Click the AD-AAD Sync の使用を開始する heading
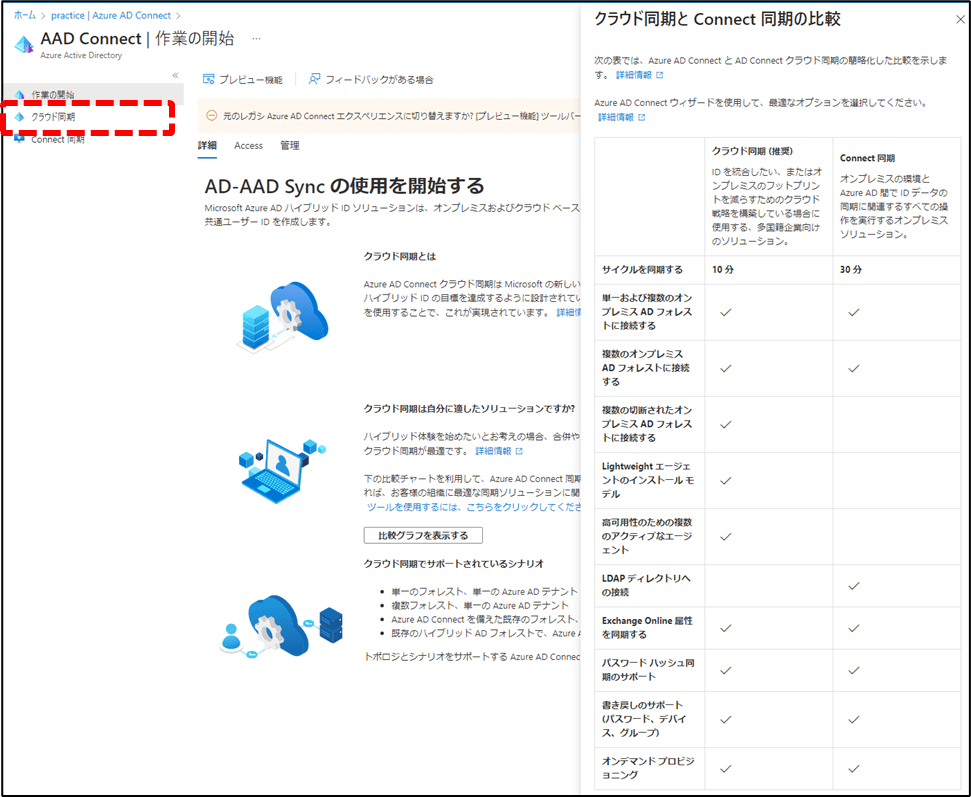This screenshot has width=971, height=797. tap(344, 185)
